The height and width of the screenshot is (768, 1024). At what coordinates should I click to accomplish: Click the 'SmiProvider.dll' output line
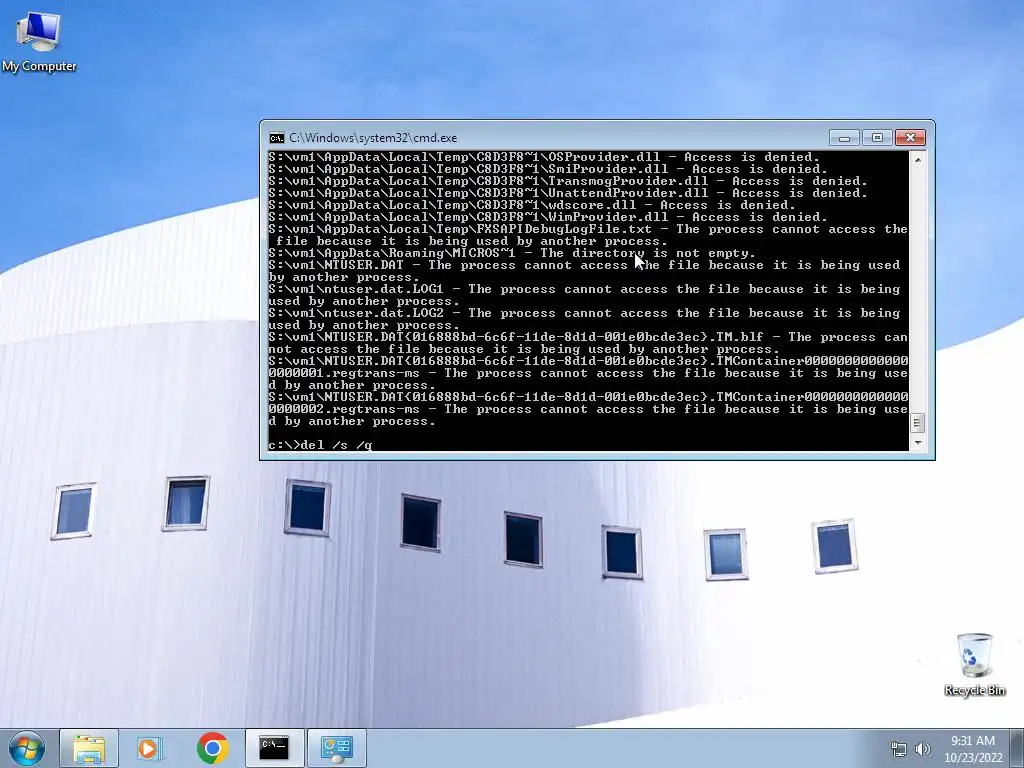(547, 169)
